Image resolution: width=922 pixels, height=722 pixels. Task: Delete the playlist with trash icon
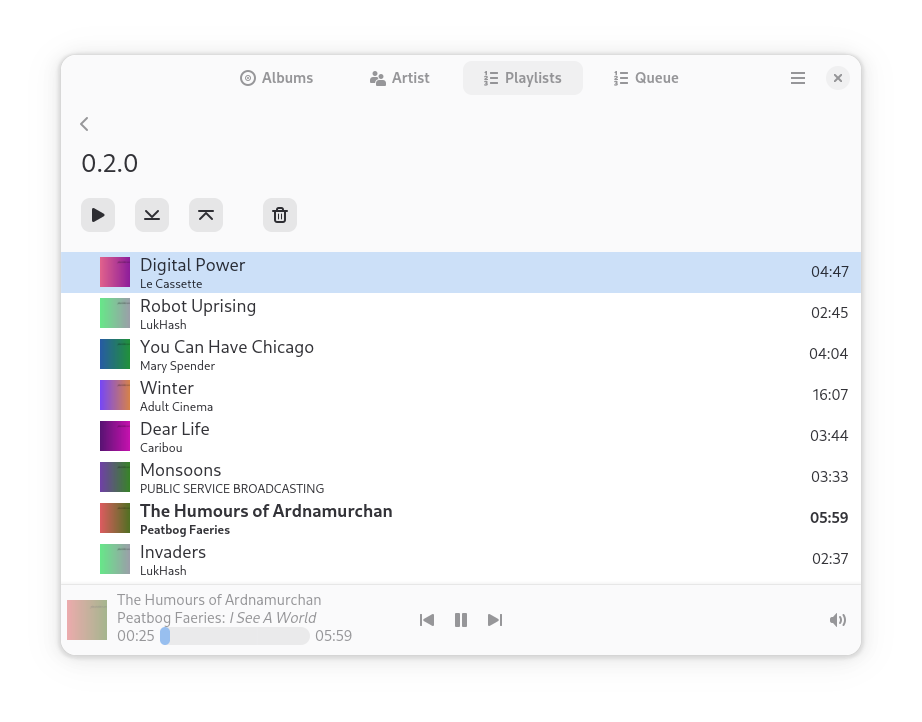280,215
